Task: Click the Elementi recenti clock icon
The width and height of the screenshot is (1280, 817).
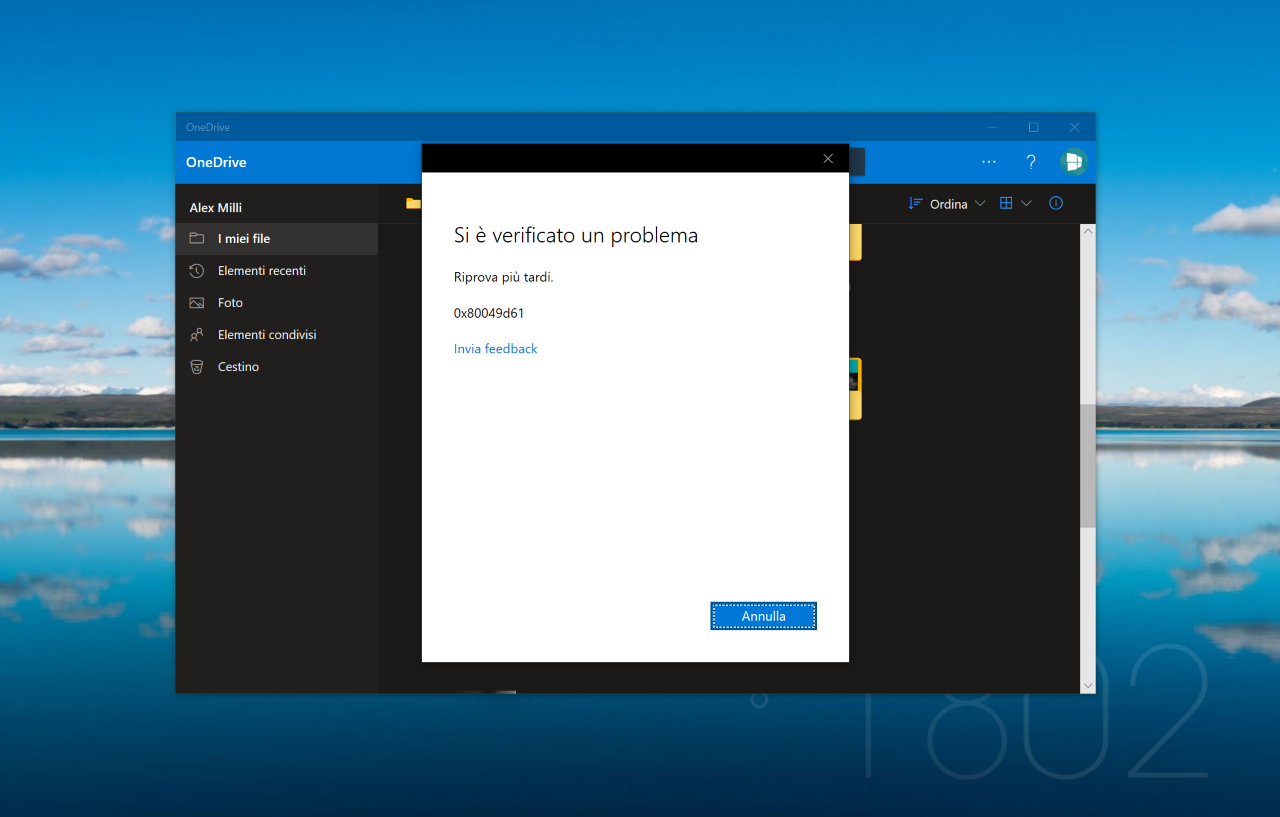Action: pos(197,271)
